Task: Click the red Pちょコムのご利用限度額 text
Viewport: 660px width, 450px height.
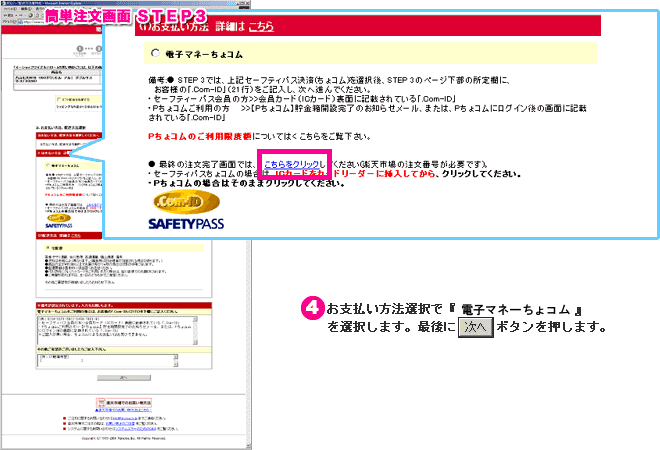Action: [200, 136]
